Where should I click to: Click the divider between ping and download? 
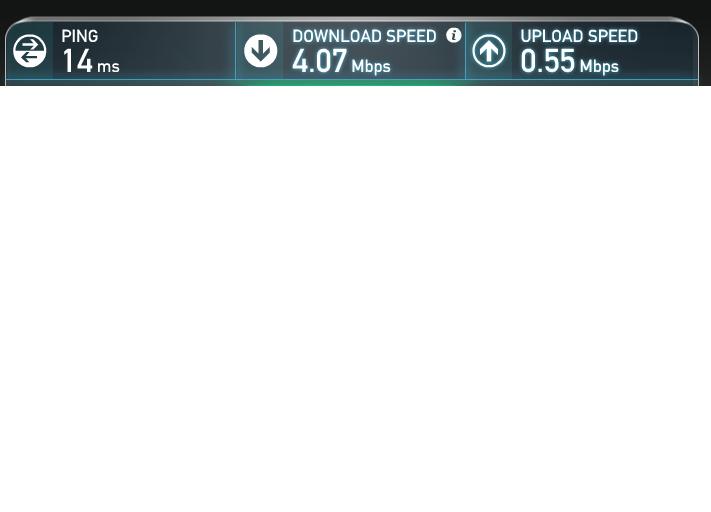(235, 51)
